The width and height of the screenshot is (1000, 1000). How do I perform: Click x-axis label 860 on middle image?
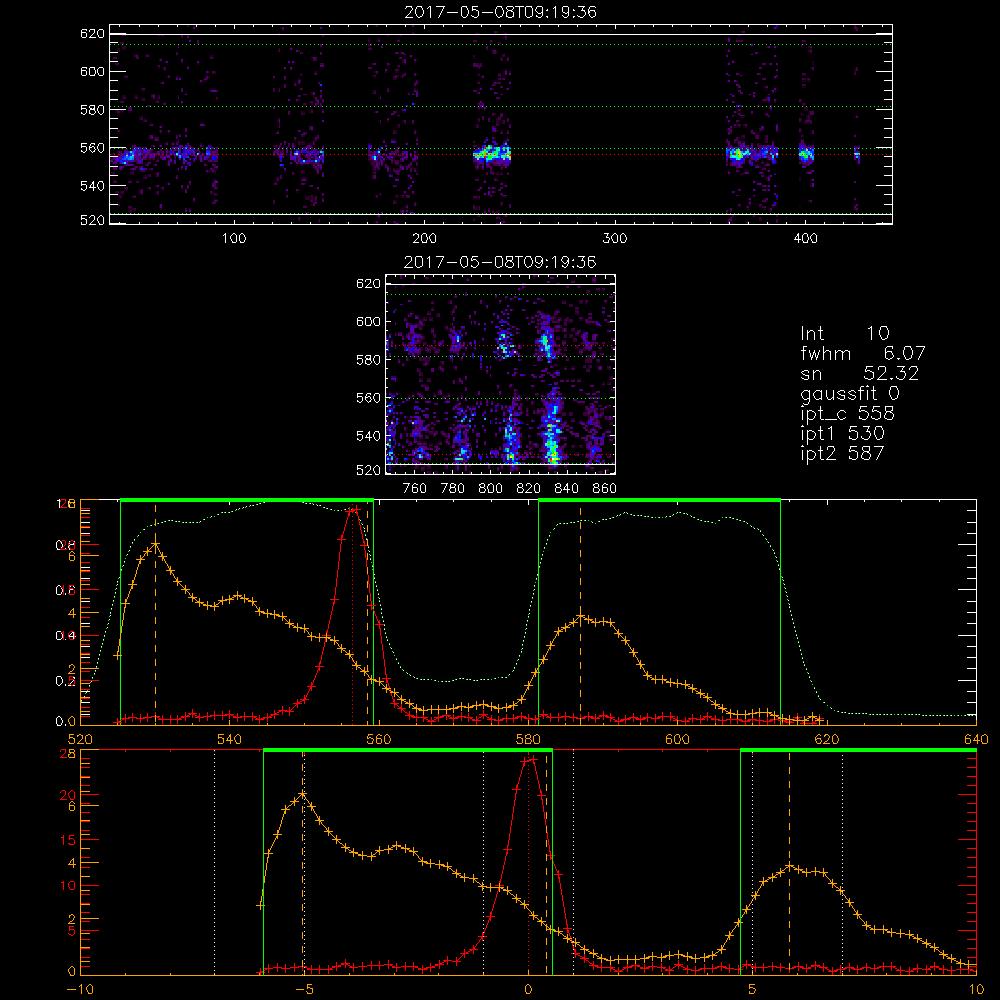click(x=605, y=489)
